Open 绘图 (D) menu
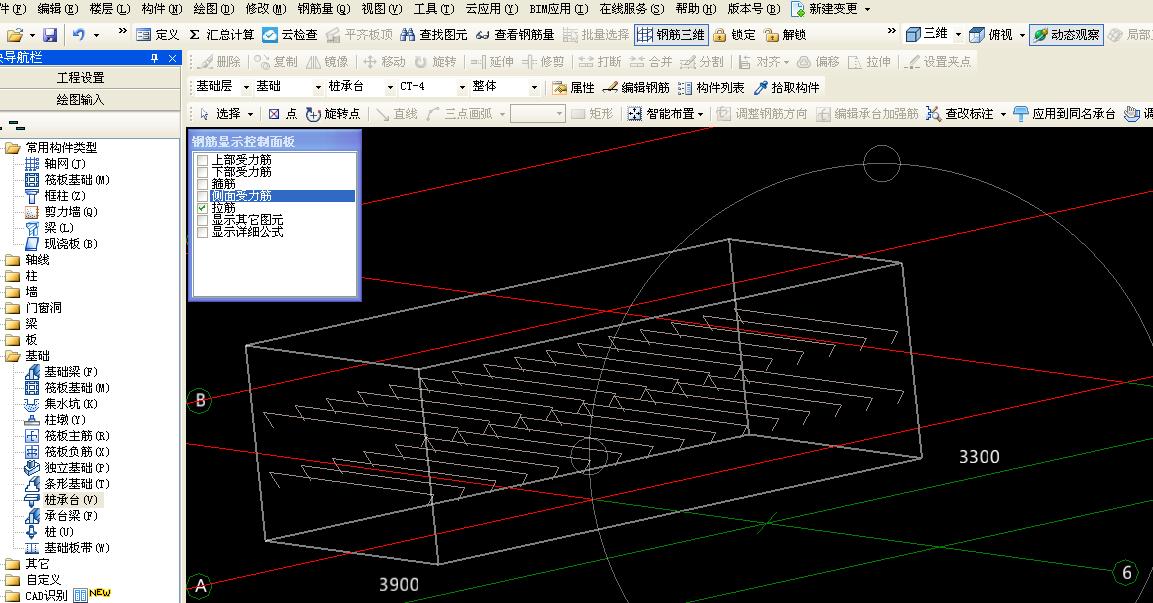Image resolution: width=1153 pixels, height=603 pixels. pos(214,9)
